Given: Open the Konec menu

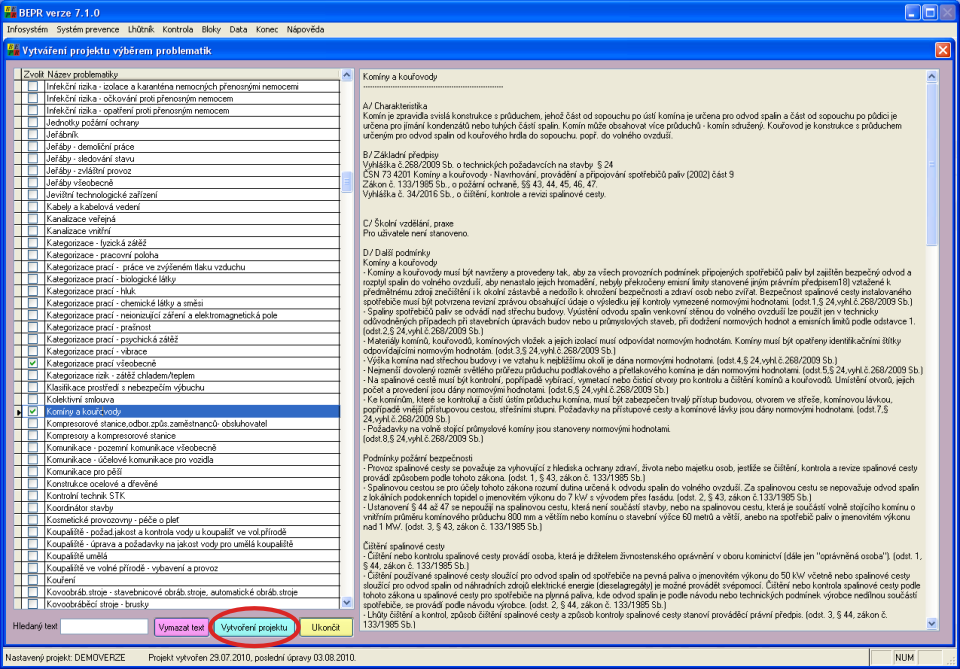Looking at the screenshot, I should pyautogui.click(x=267, y=29).
